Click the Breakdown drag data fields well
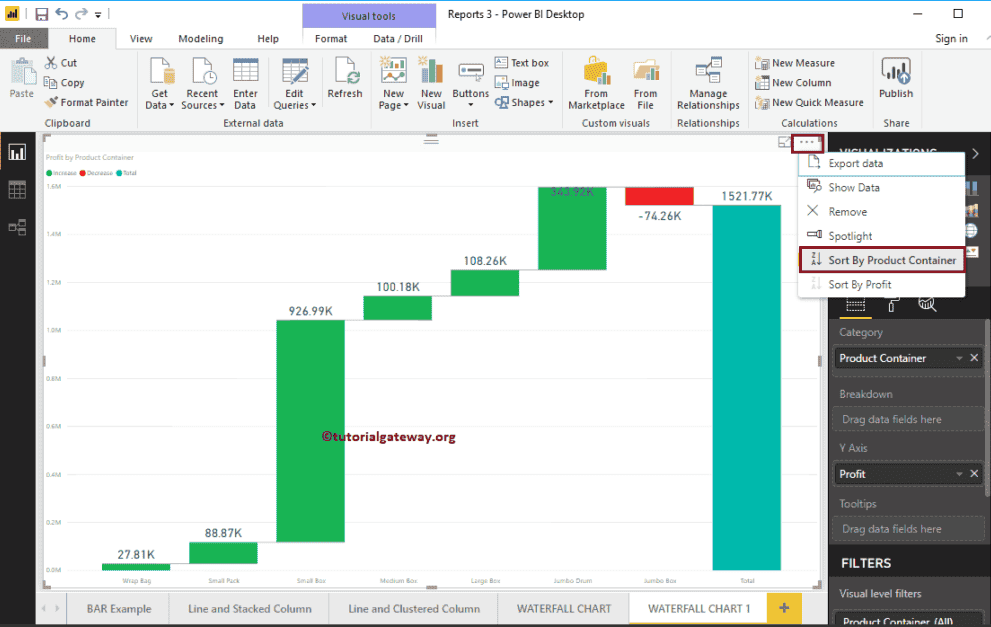Screen dimensions: 991x627 point(908,419)
